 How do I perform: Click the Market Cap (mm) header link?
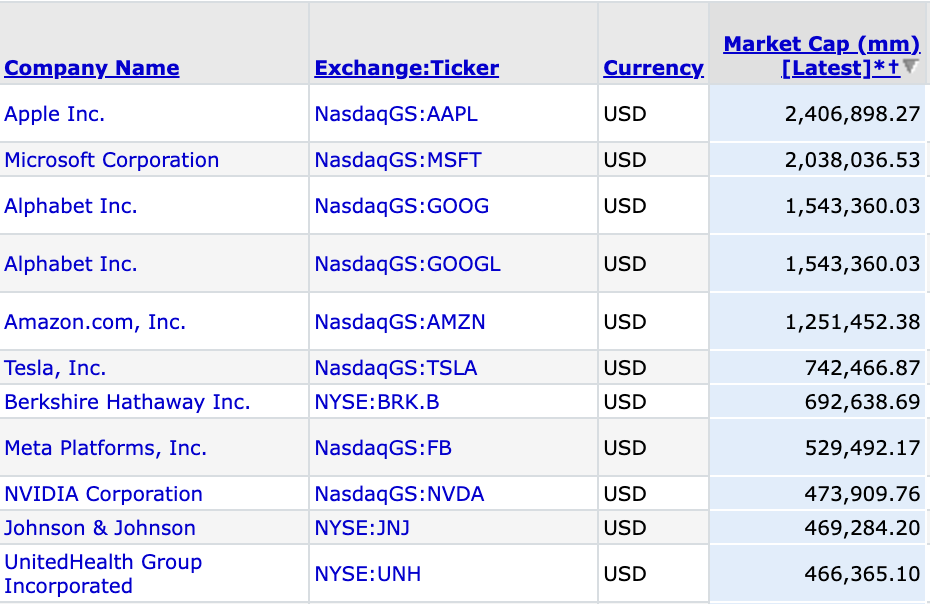[820, 45]
